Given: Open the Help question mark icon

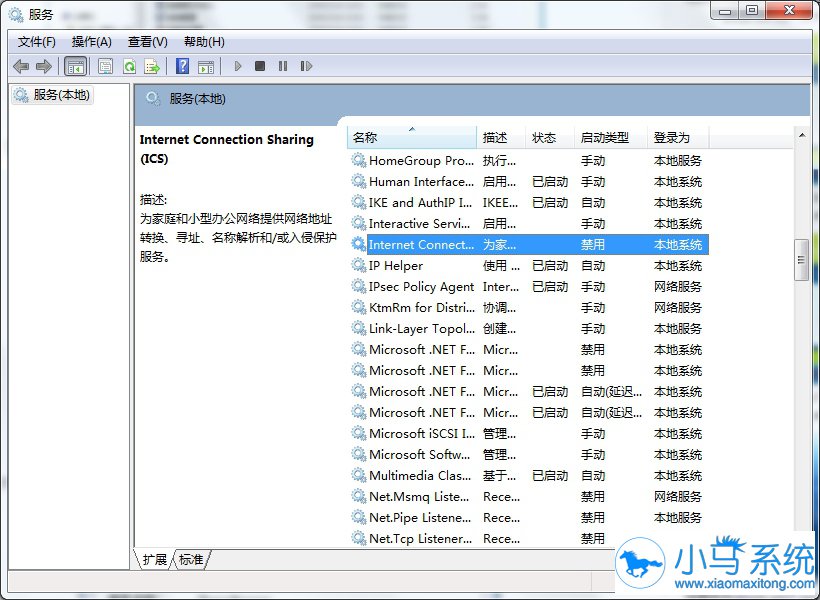Looking at the screenshot, I should [x=183, y=66].
